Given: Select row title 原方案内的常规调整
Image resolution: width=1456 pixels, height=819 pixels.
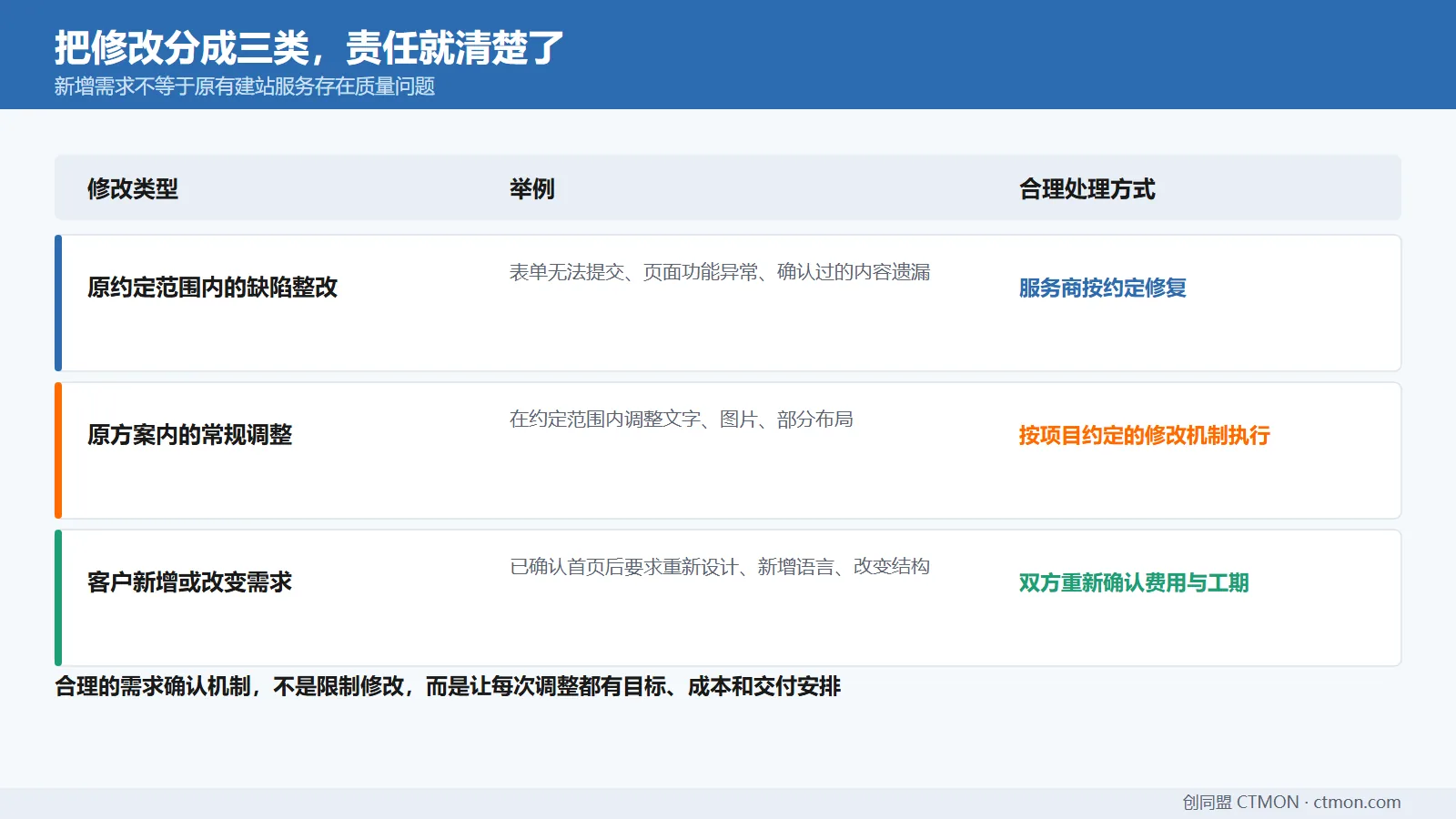Looking at the screenshot, I should (x=190, y=435).
